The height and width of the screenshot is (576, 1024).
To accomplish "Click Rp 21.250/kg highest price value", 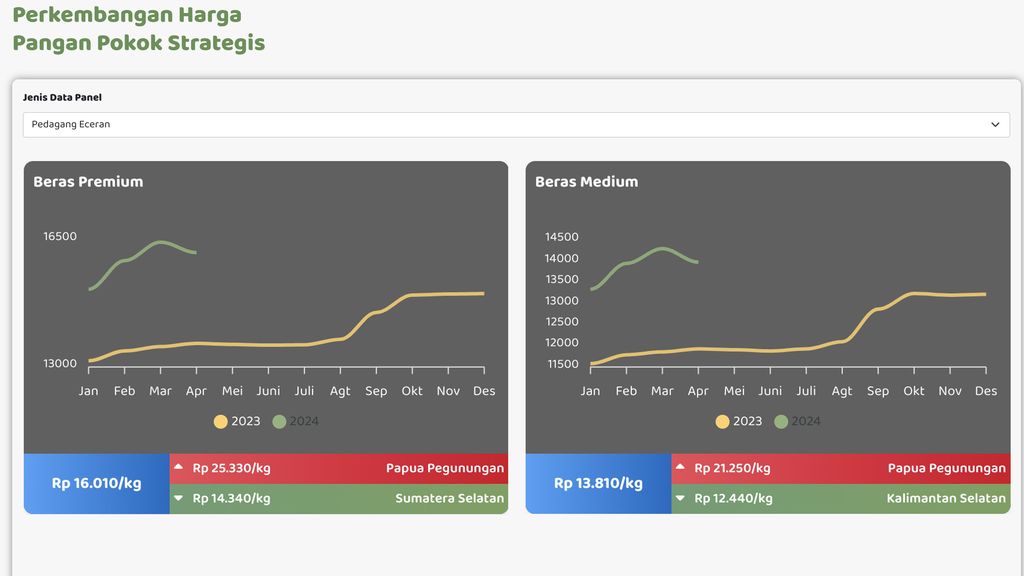I will [732, 468].
